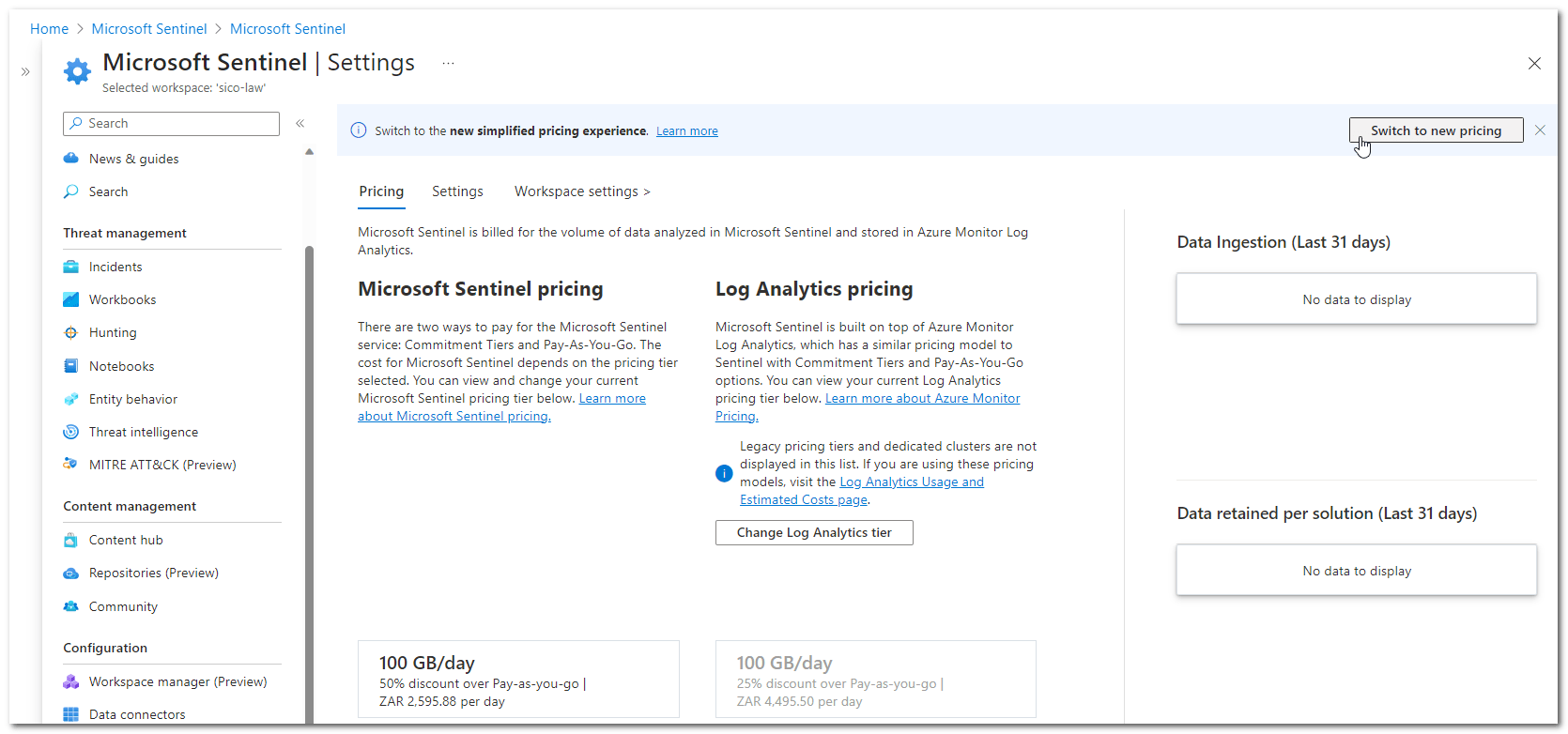Click the Switch to new pricing button
1568x734 pixels.
pos(1436,130)
